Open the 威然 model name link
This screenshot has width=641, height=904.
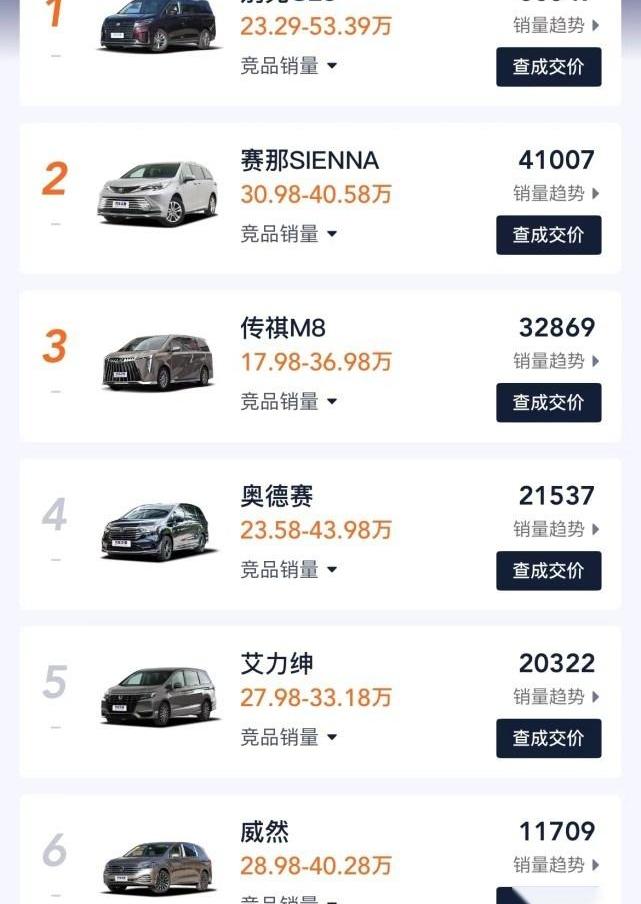pyautogui.click(x=265, y=832)
